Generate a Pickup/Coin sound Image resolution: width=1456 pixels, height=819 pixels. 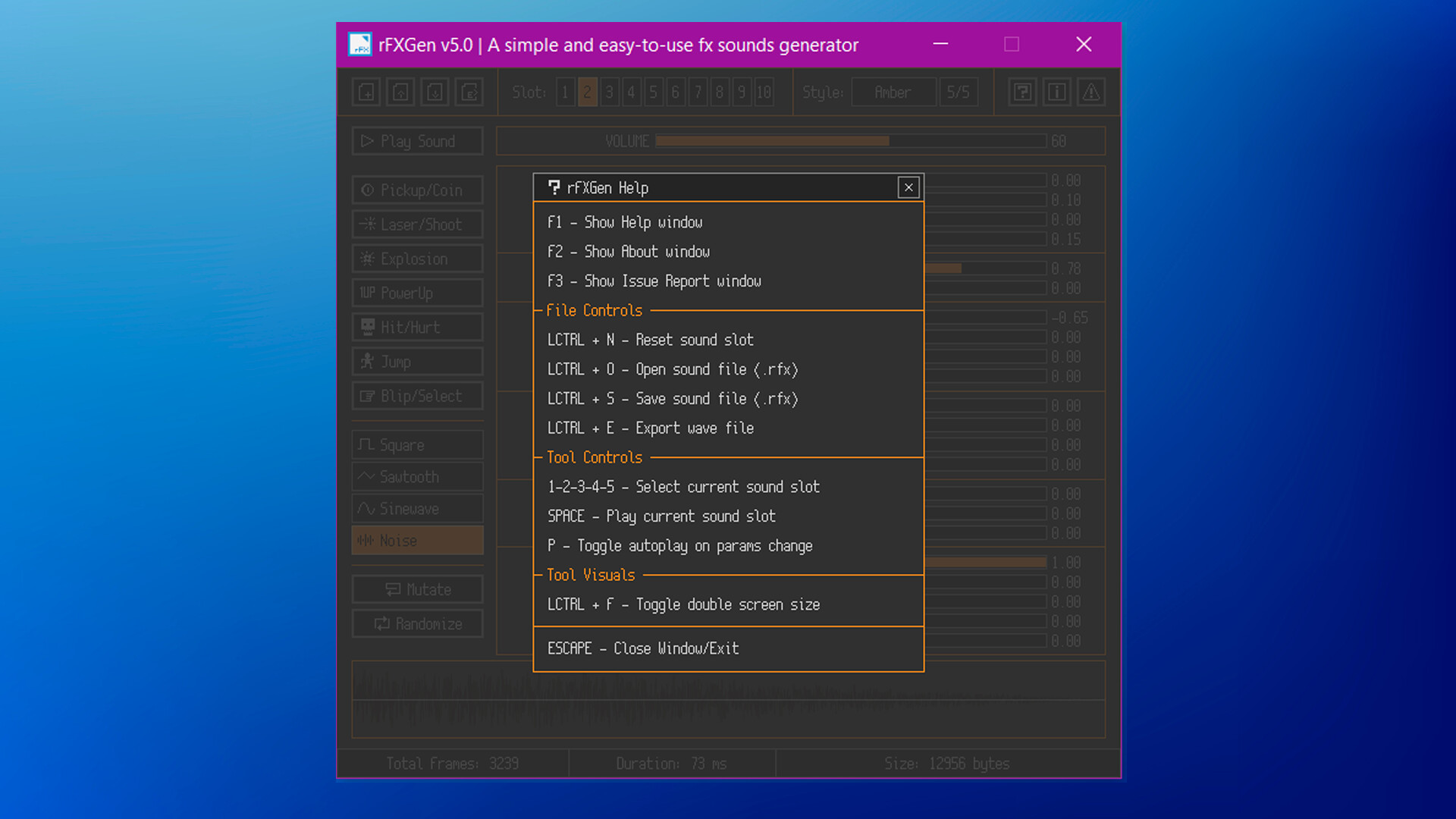coord(416,190)
